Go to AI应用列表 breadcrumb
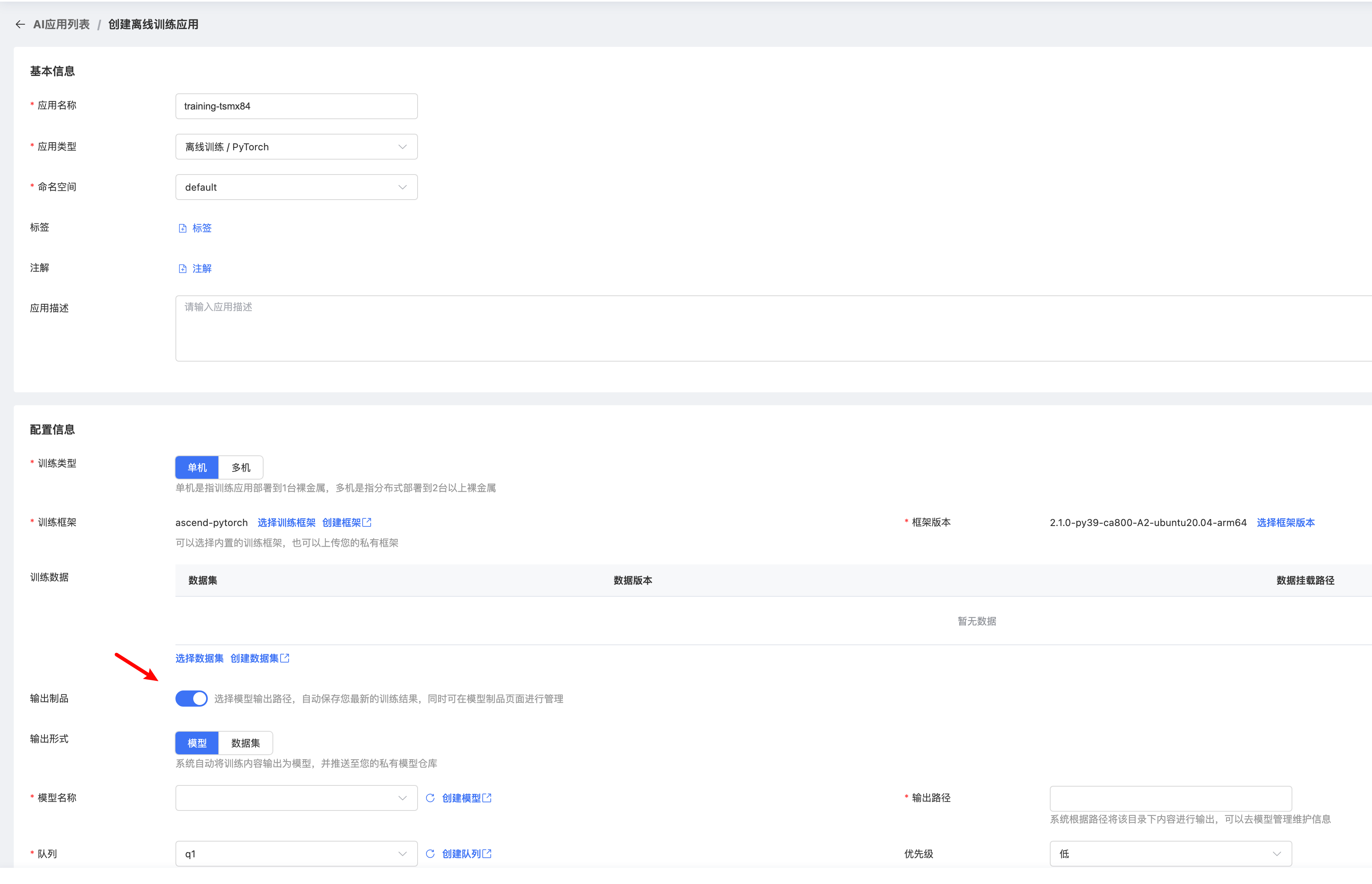This screenshot has width=1372, height=884. [61, 24]
